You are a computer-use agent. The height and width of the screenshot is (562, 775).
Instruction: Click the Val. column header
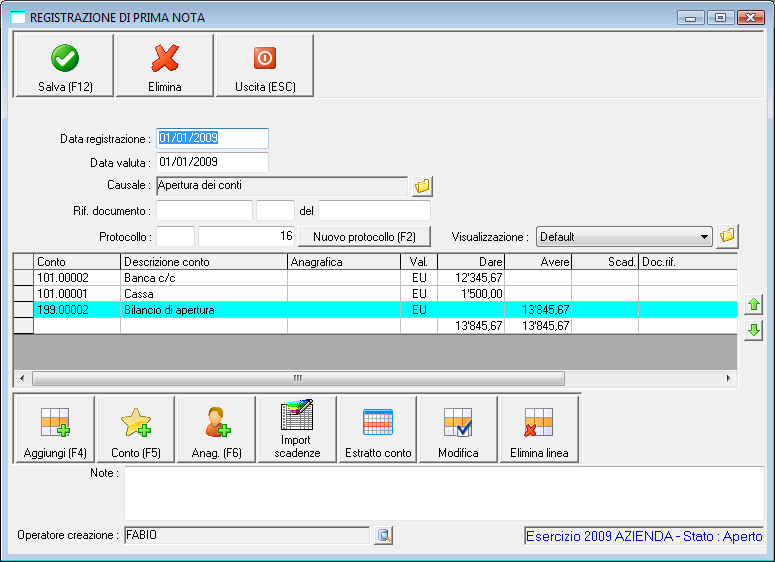[419, 261]
